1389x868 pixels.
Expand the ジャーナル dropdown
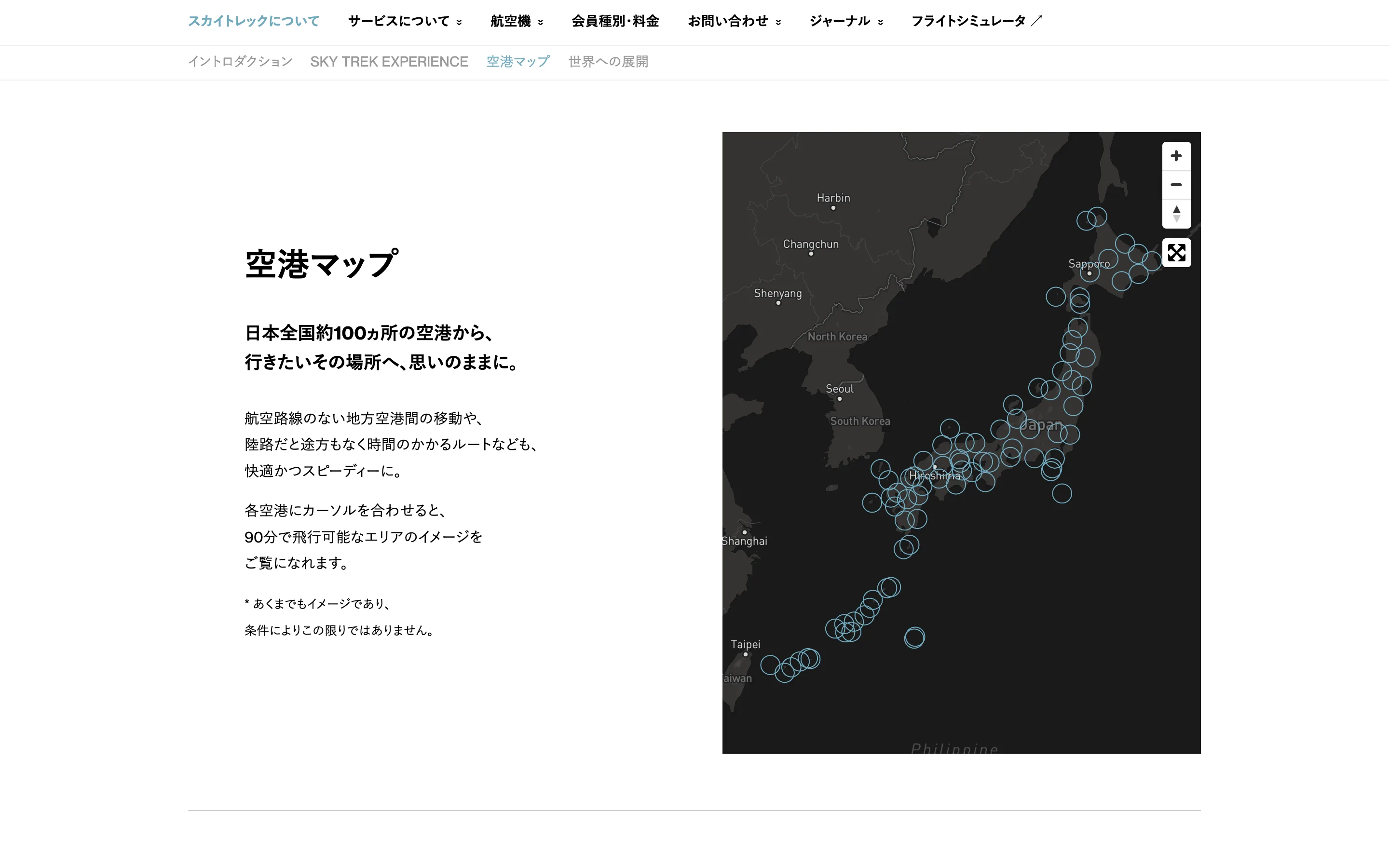[846, 21]
